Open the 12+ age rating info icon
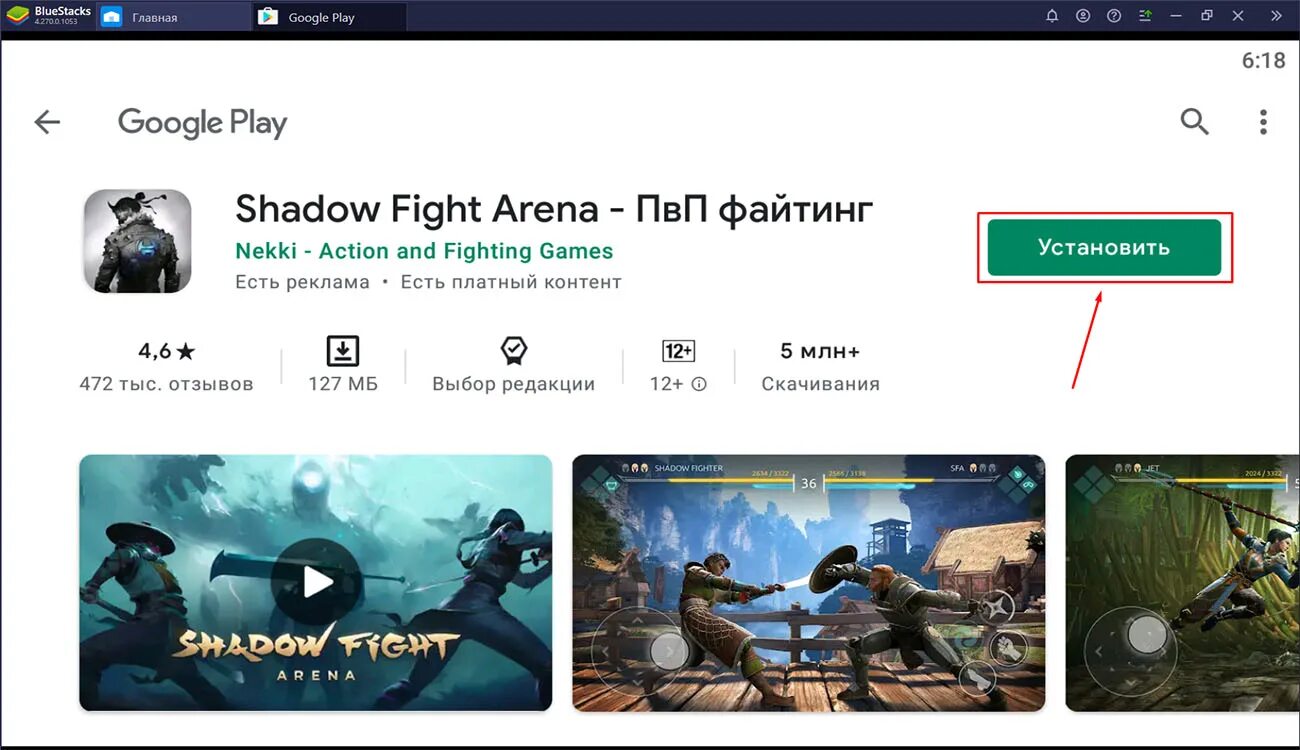1300x750 pixels. coord(699,384)
